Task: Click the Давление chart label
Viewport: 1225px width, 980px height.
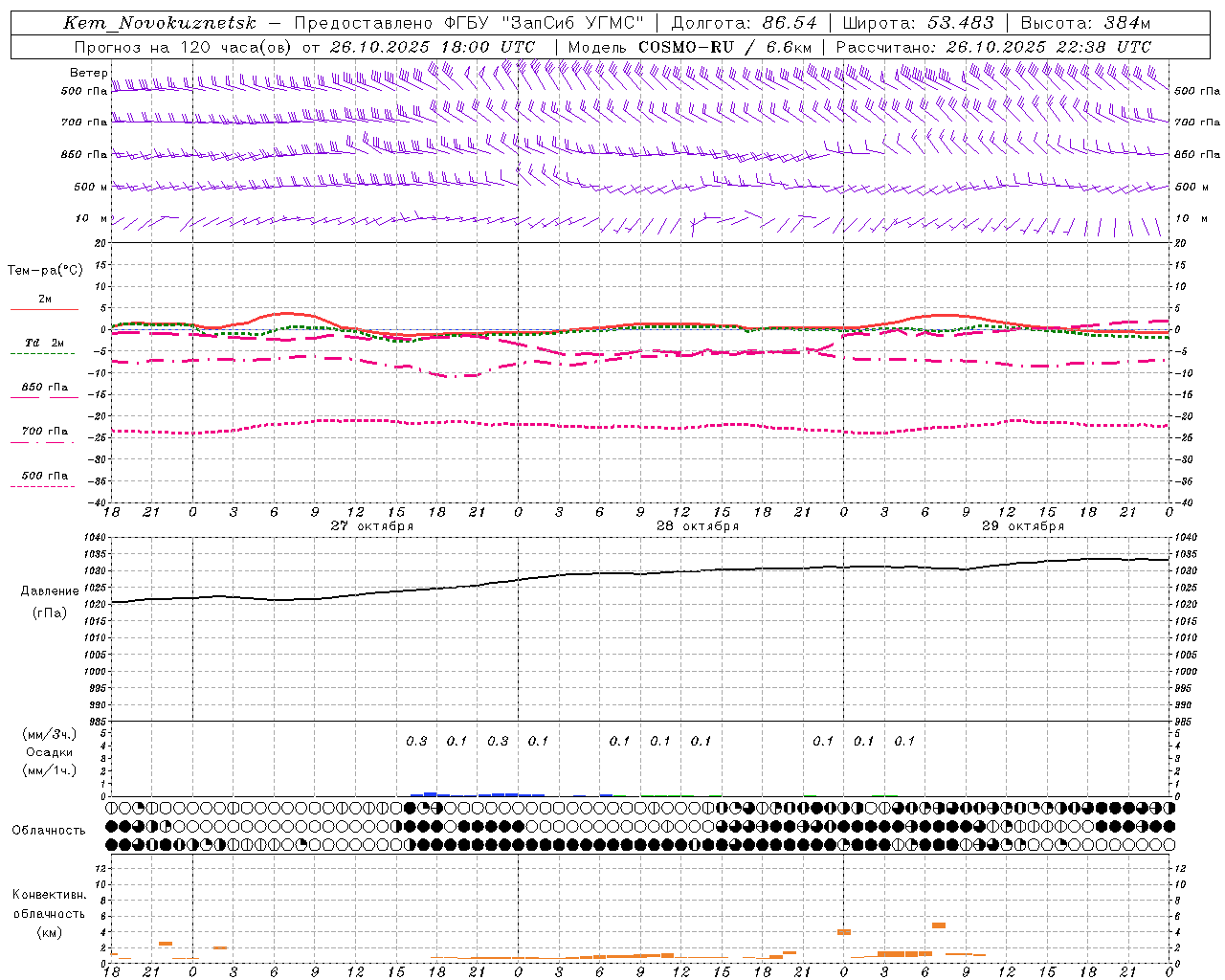Action: tap(50, 591)
